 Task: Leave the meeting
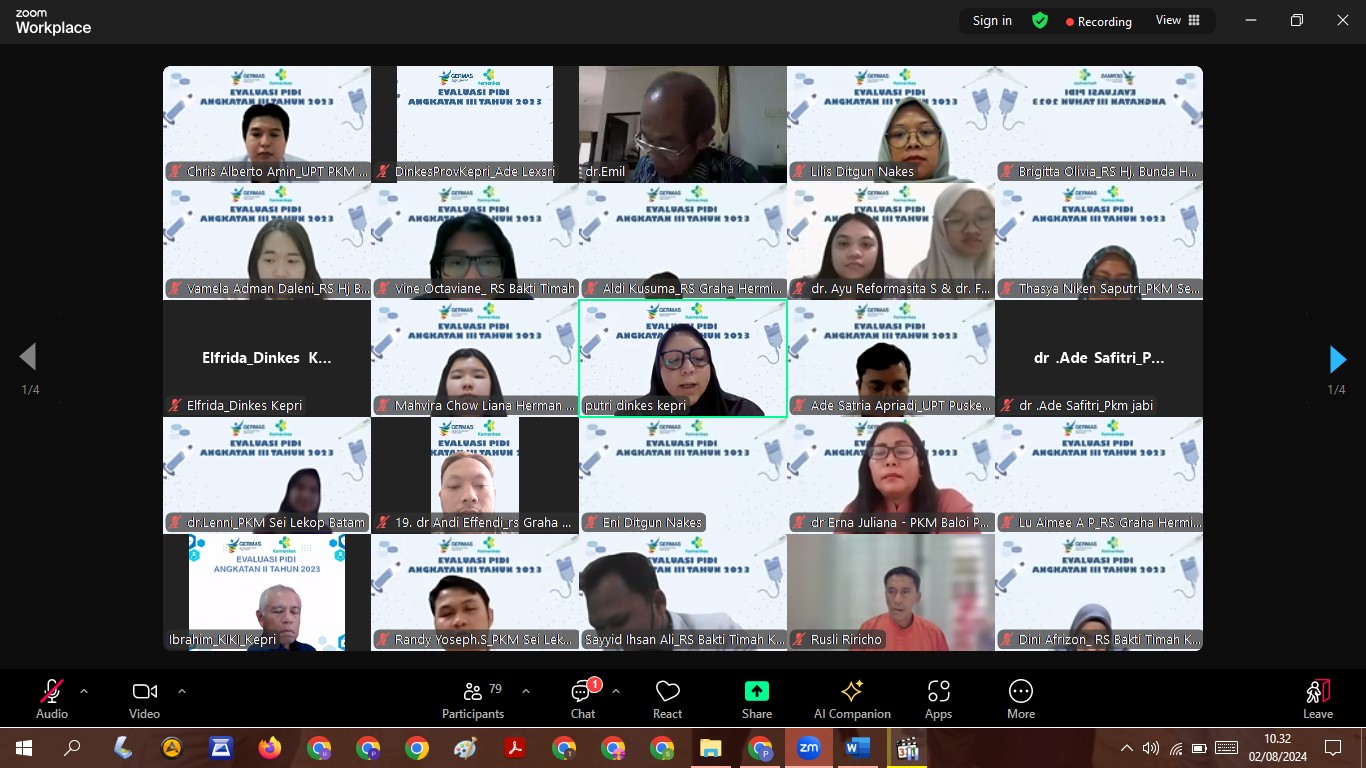click(x=1317, y=698)
